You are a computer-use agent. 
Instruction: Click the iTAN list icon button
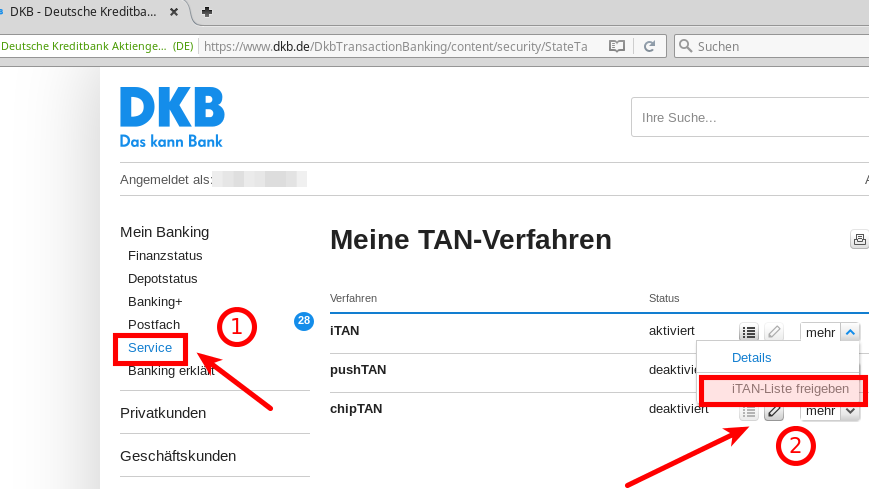point(748,332)
